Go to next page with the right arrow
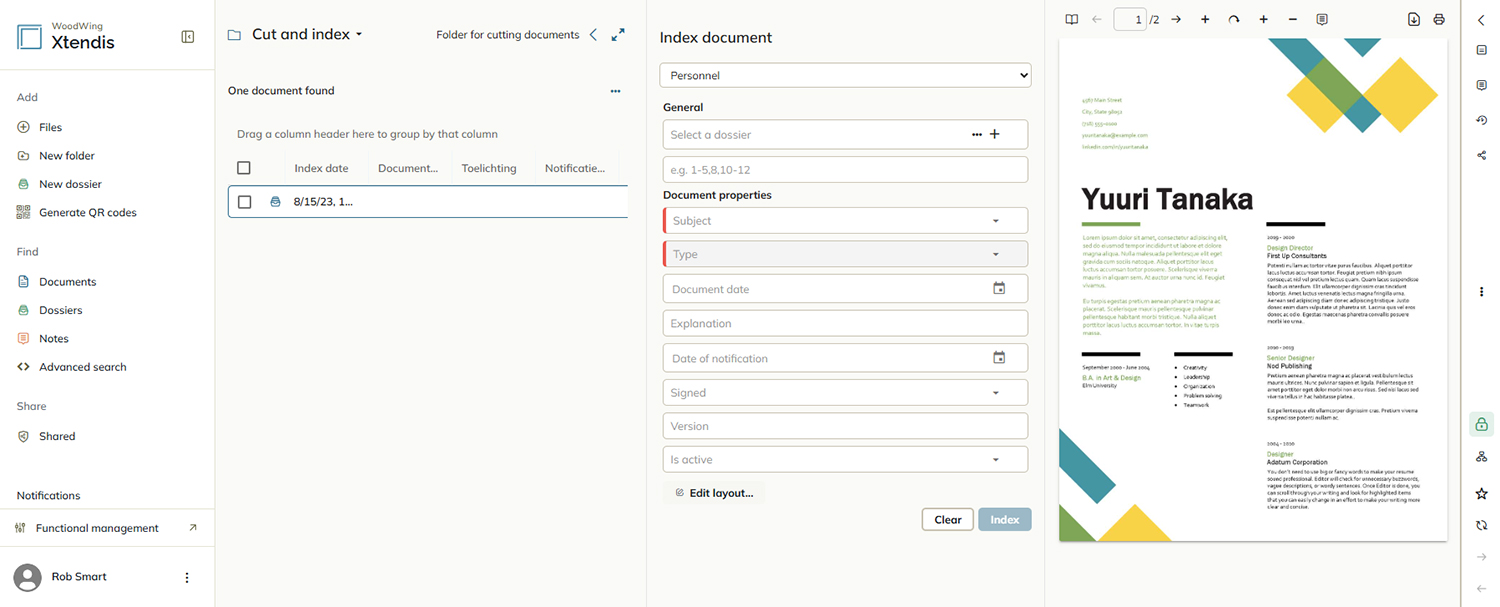 click(x=1176, y=19)
